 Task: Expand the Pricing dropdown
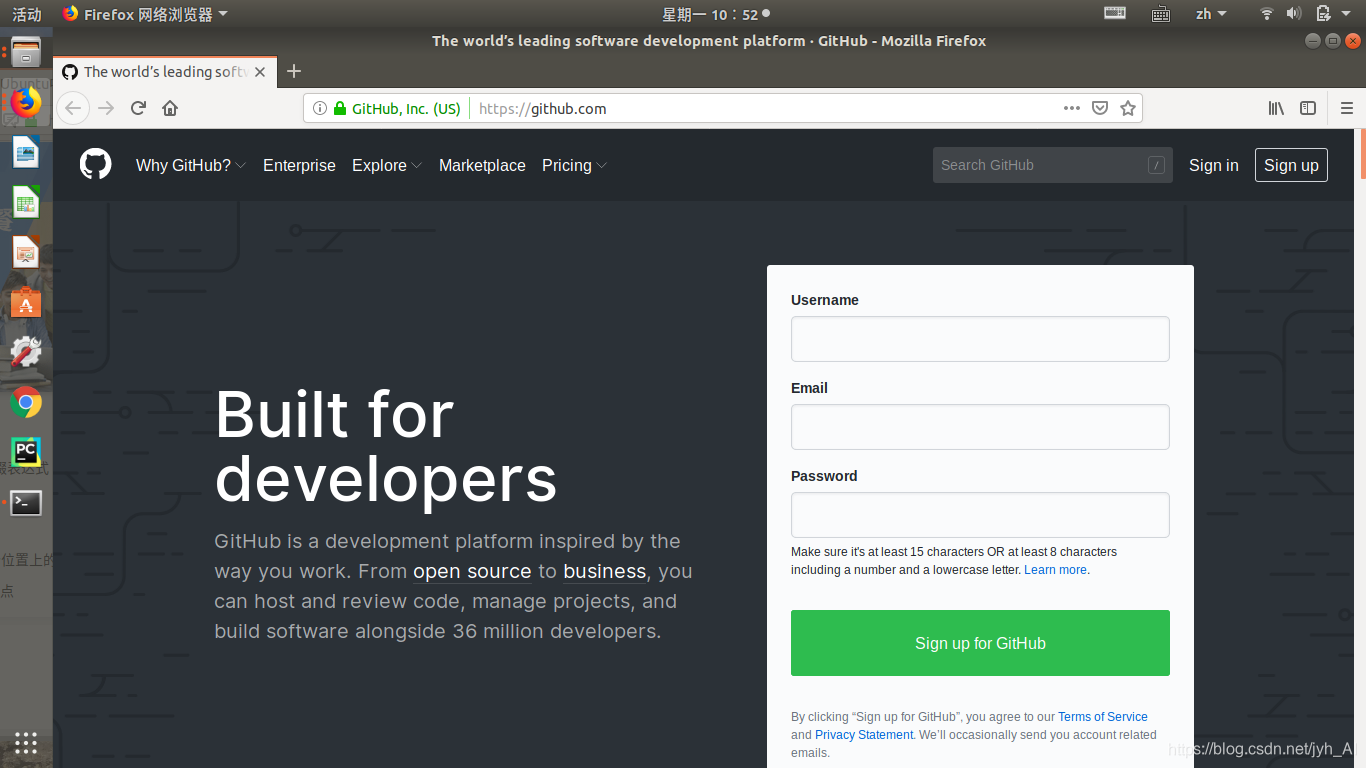[575, 165]
